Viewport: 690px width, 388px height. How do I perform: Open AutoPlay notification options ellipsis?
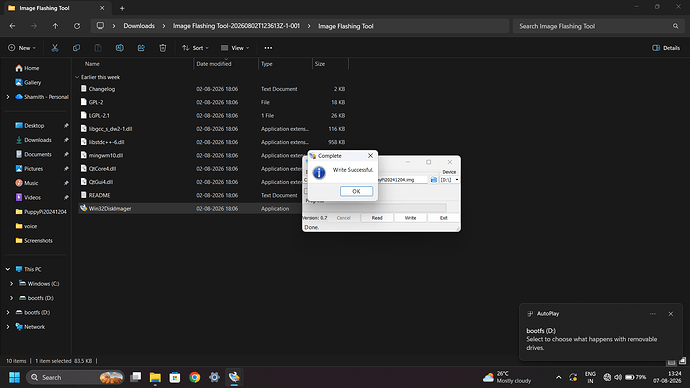(653, 314)
